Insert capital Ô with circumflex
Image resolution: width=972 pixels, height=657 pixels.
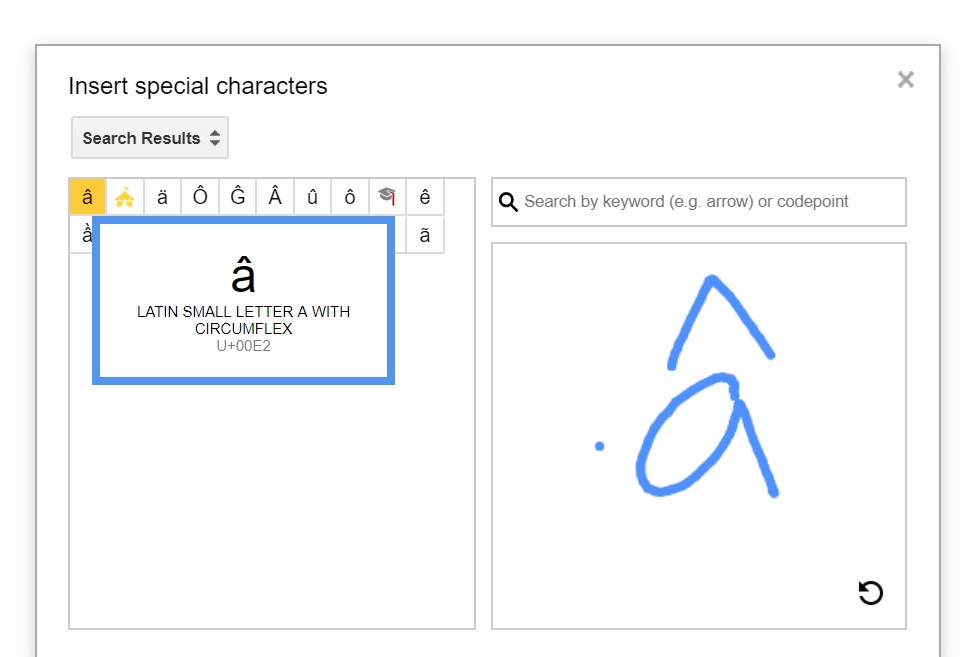(x=200, y=197)
